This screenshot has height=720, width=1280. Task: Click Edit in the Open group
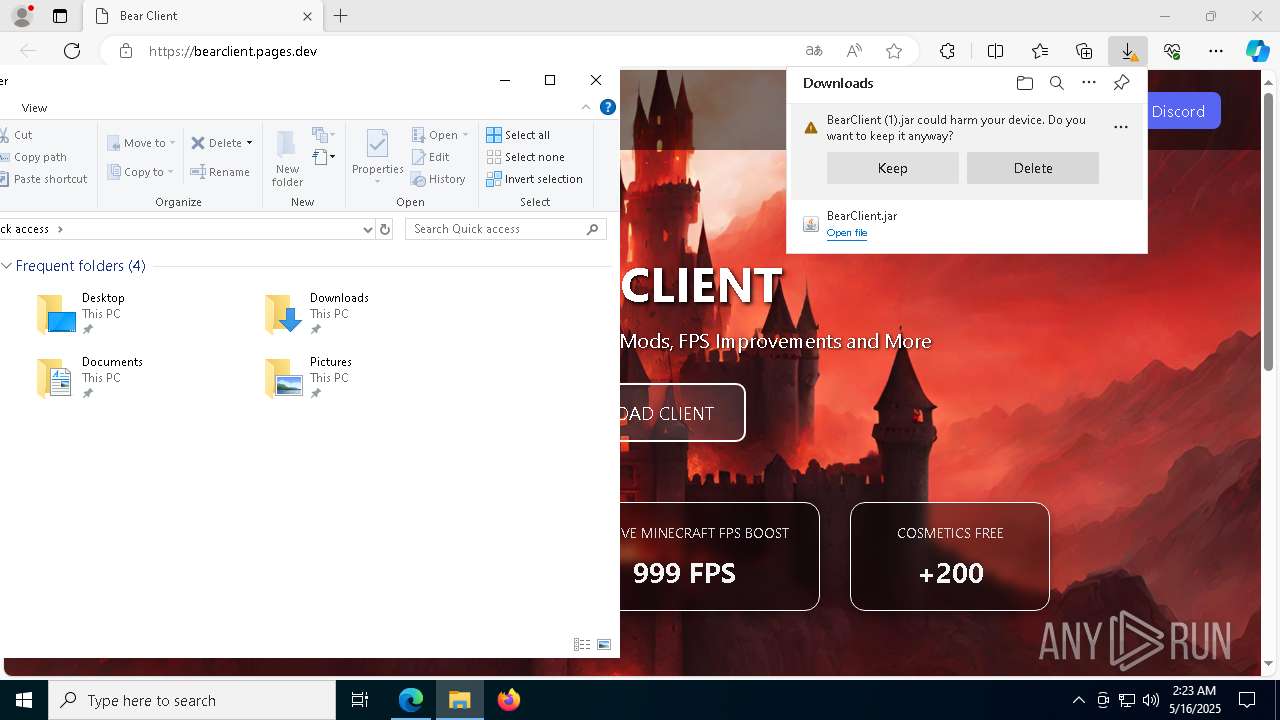[x=430, y=157]
